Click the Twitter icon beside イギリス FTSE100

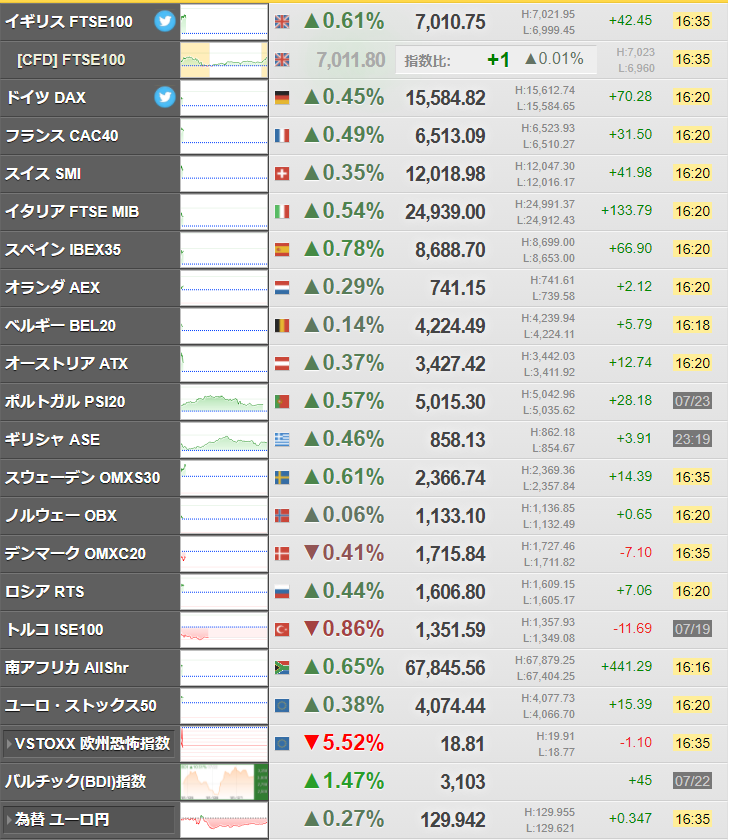[164, 21]
